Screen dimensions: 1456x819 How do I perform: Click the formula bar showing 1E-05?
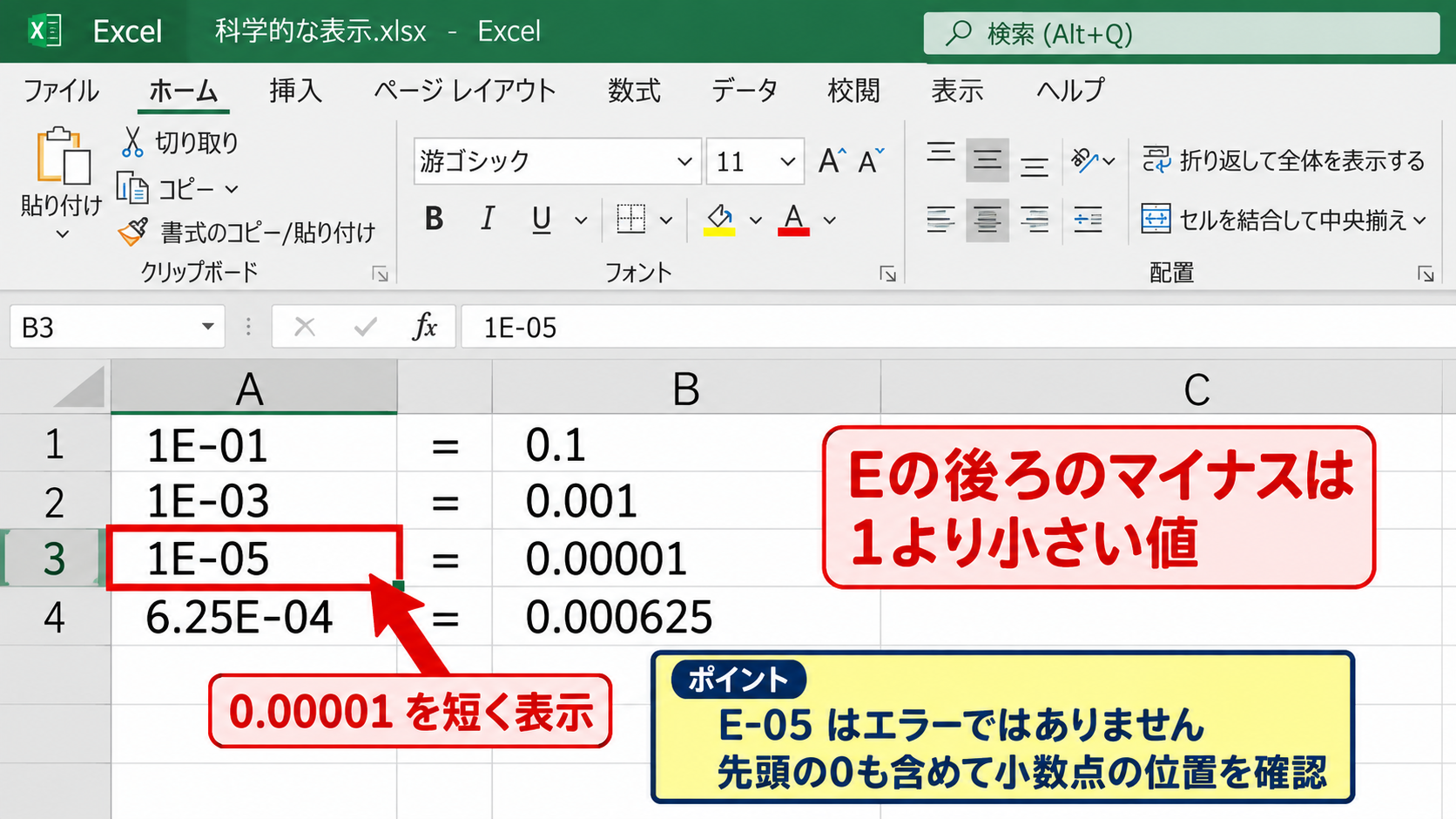point(958,327)
